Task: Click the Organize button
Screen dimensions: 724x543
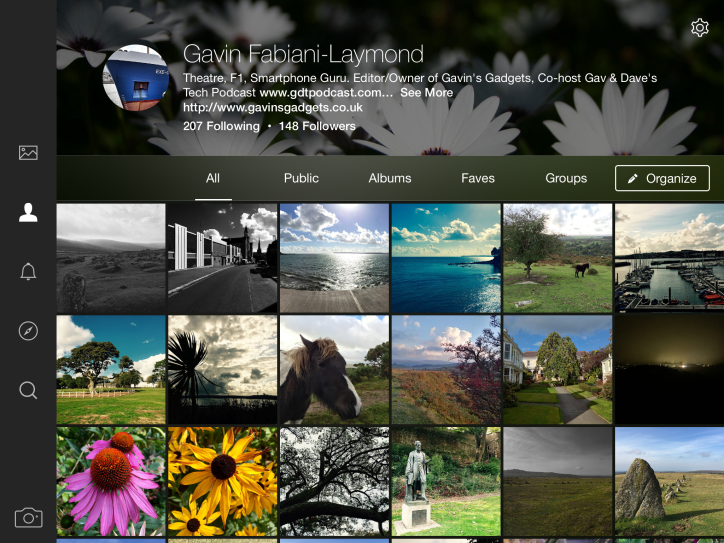Action: [x=662, y=178]
